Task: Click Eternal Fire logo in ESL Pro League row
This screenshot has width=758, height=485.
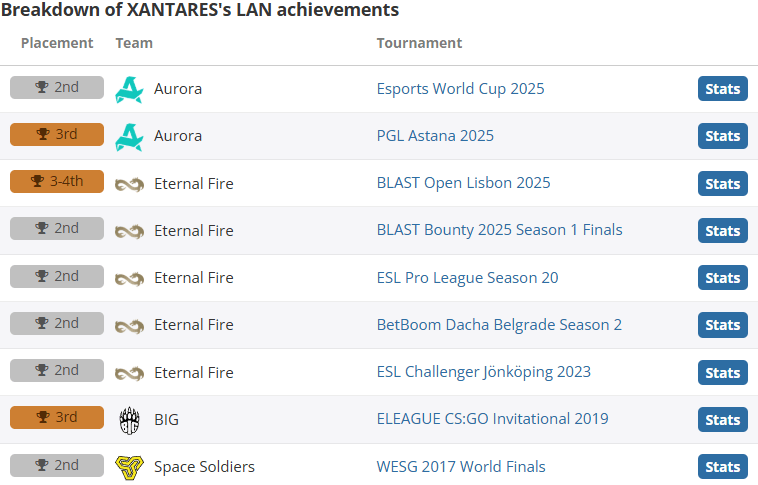Action: pos(129,279)
